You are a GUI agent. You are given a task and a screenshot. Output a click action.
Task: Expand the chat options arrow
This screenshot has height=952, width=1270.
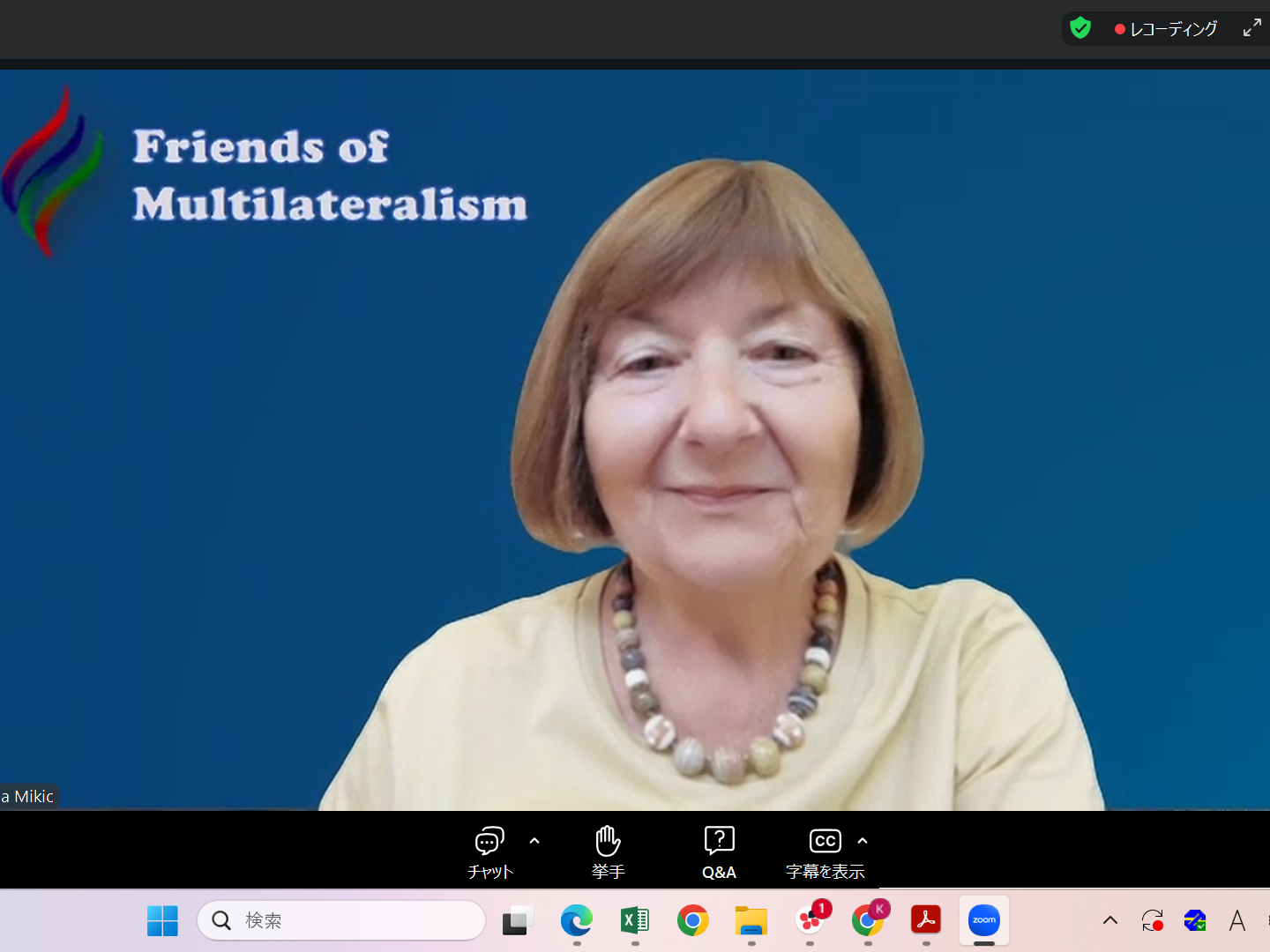coord(534,841)
